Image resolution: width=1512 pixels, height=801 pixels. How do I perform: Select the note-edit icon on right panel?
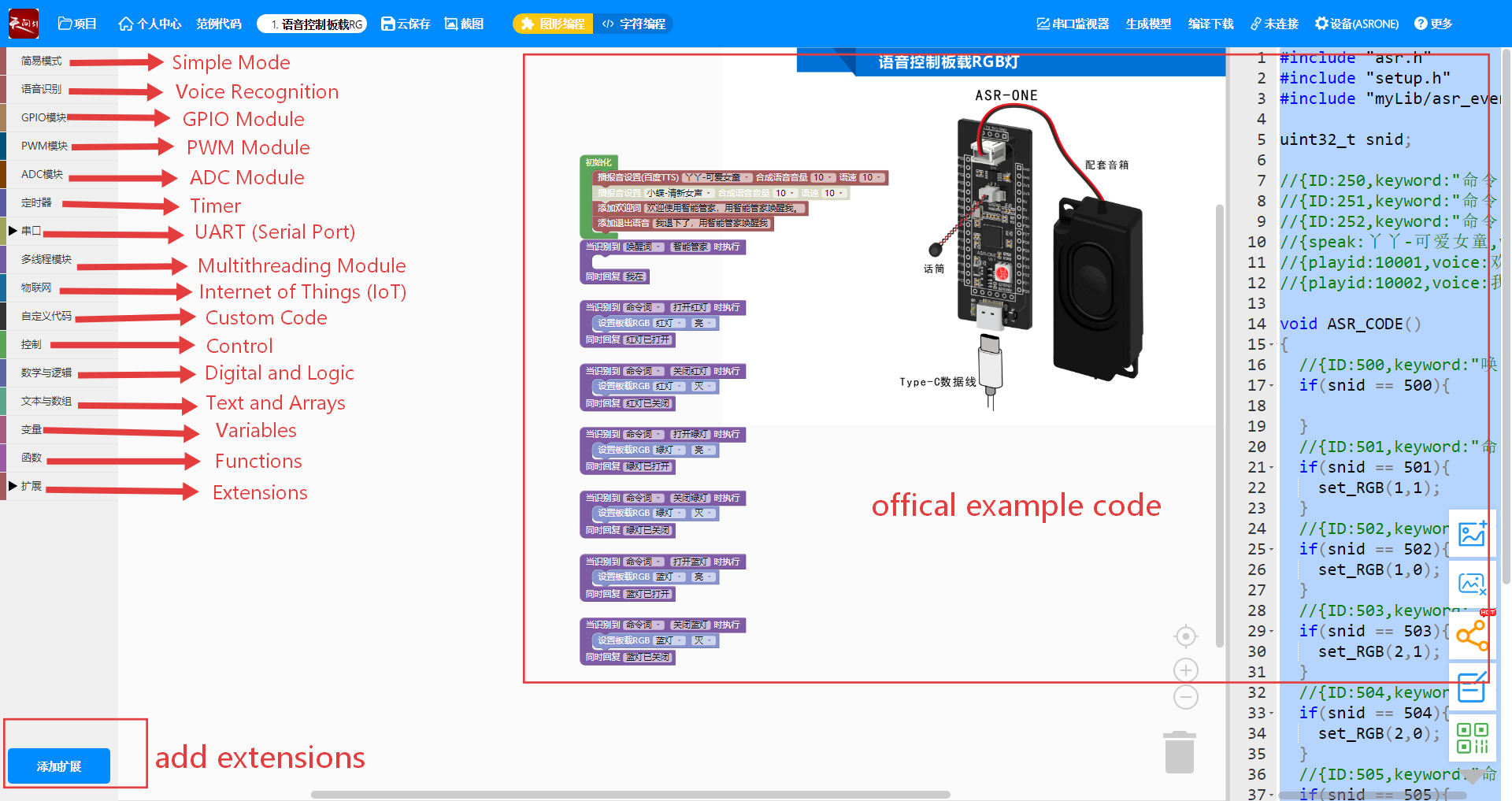(1472, 687)
